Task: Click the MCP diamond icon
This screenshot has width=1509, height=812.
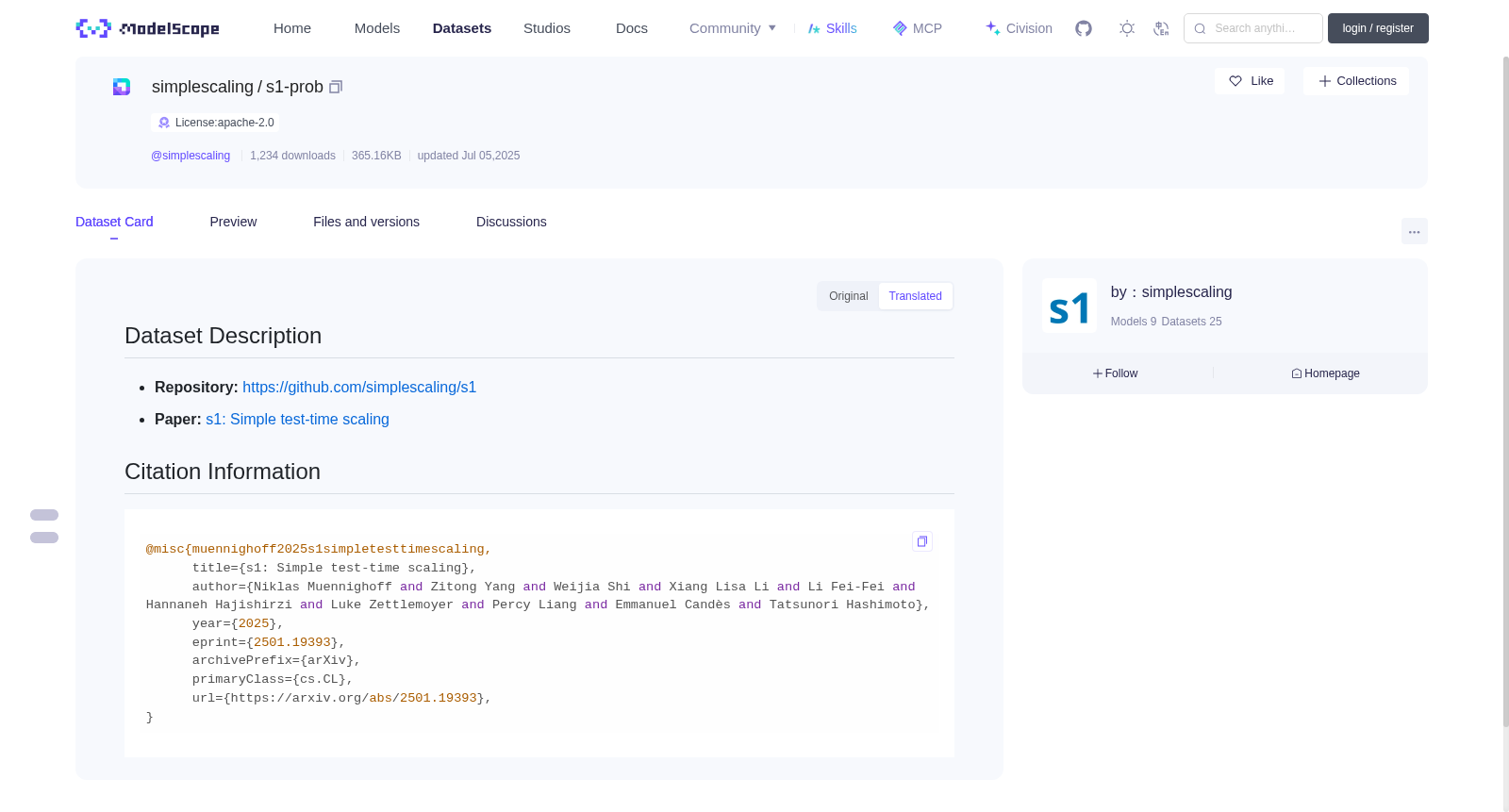Action: pyautogui.click(x=900, y=28)
